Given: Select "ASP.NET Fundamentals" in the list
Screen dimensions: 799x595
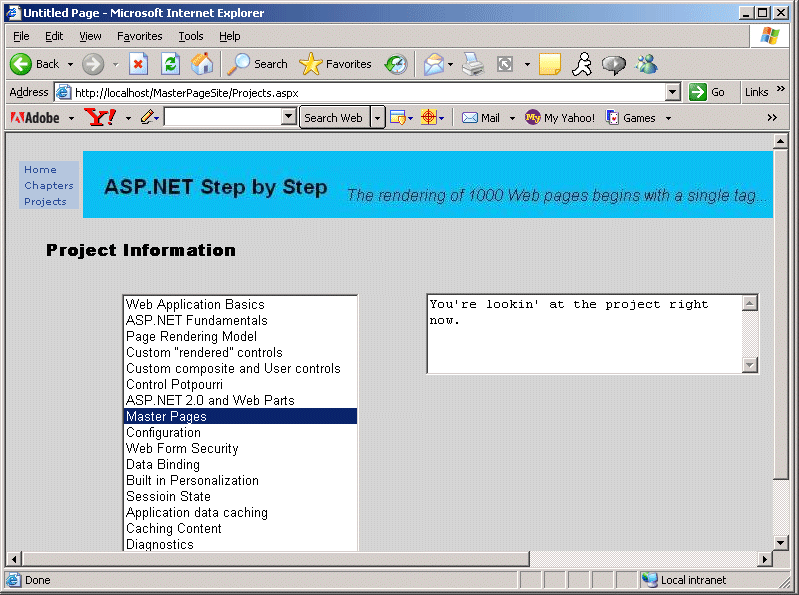Looking at the screenshot, I should point(241,320).
